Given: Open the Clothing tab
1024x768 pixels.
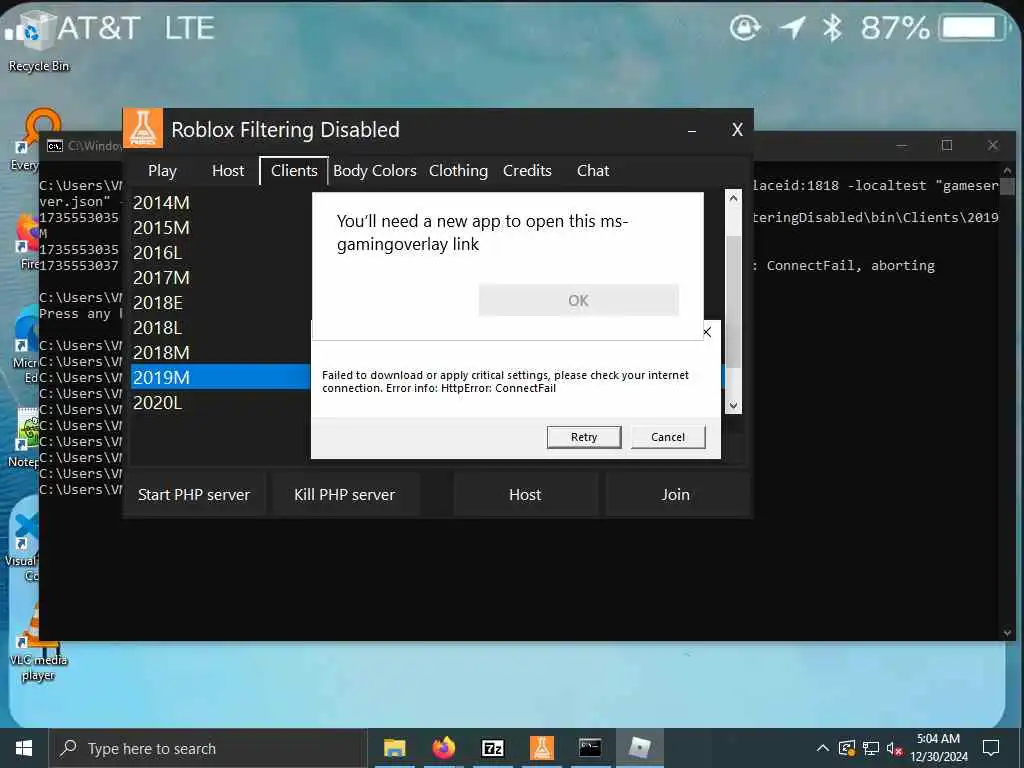Looking at the screenshot, I should click(458, 170).
